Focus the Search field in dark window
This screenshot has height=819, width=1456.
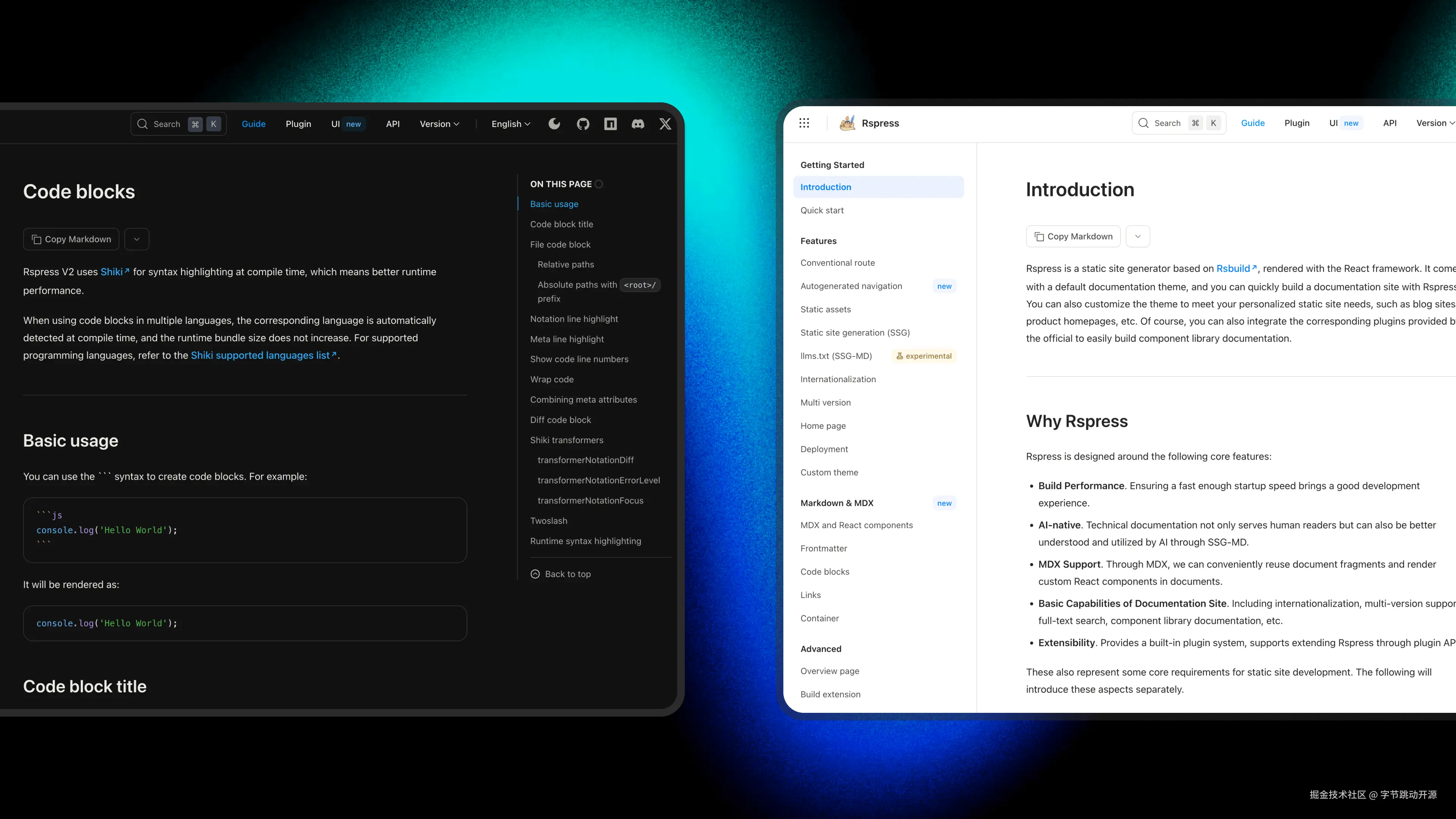point(179,124)
